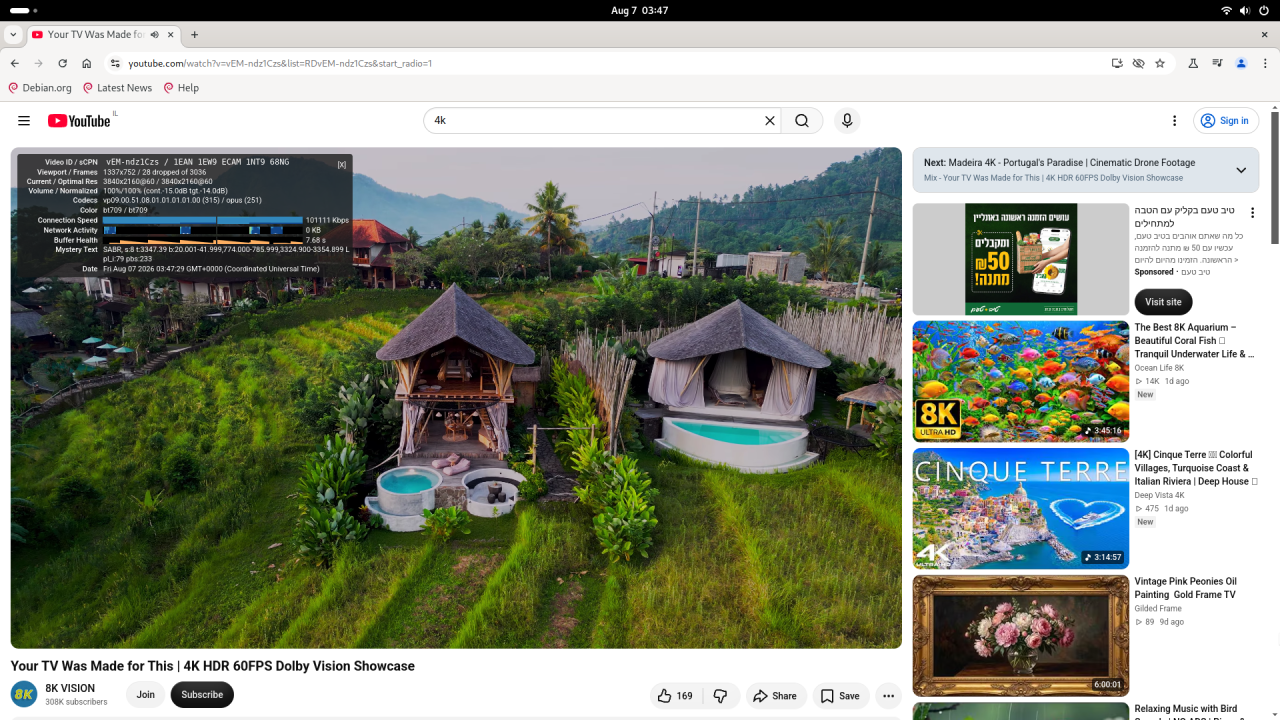Open 8K Aquarium video thumbnail
The image size is (1280, 720).
point(1021,381)
